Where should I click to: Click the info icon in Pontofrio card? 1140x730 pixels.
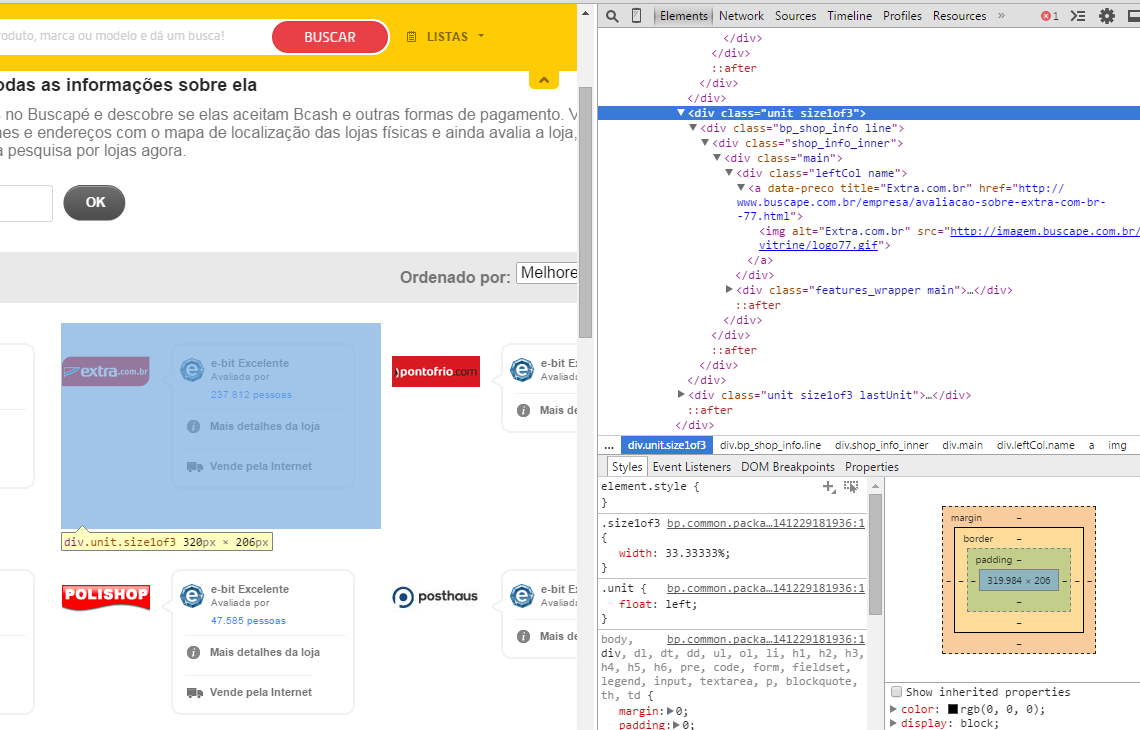click(523, 411)
